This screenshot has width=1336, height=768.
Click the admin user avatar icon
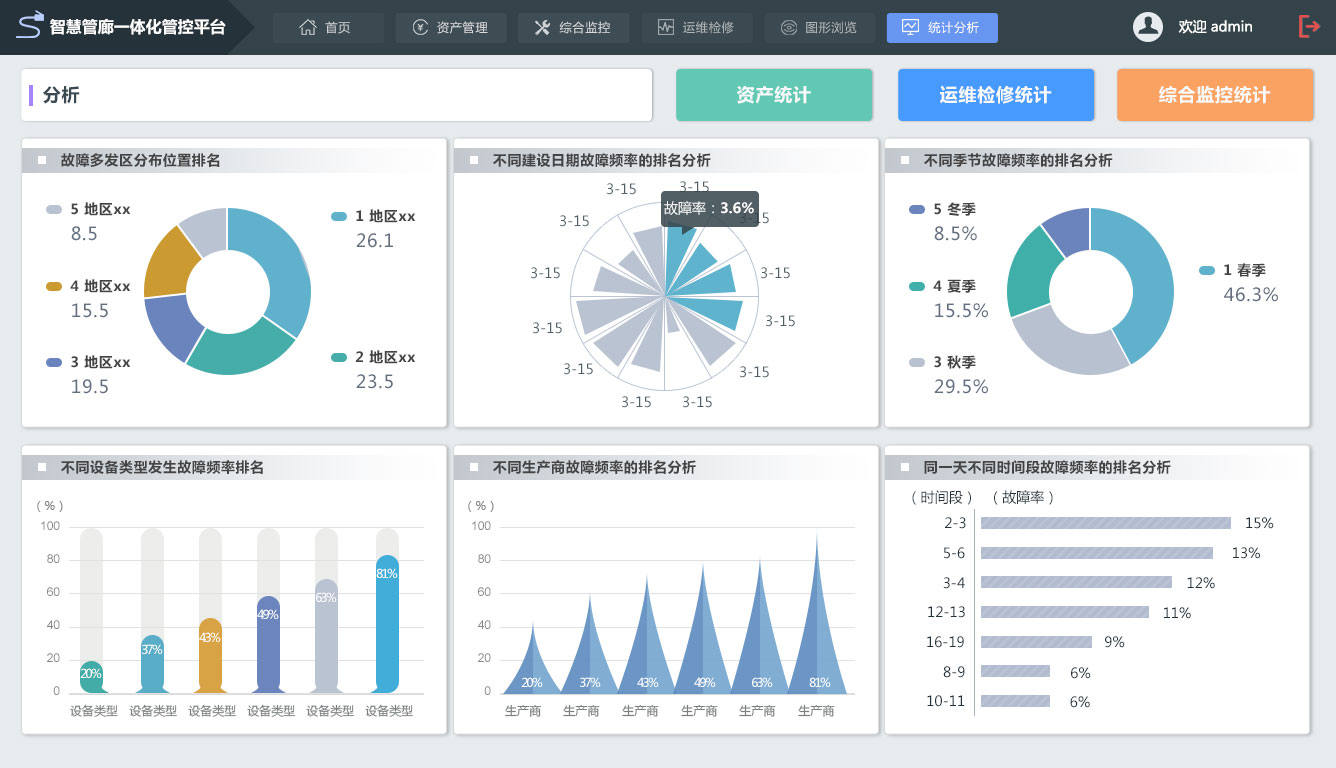pyautogui.click(x=1147, y=27)
